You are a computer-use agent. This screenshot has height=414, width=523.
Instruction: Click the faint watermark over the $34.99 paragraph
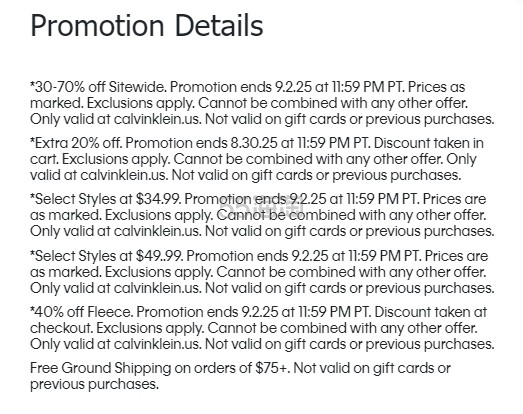262,205
